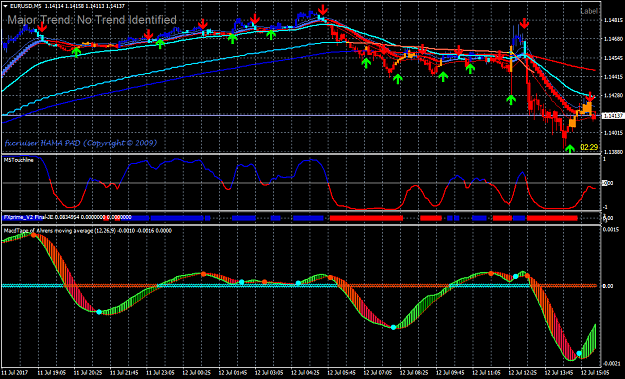This screenshot has width=625, height=379.
Task: Click the 12 Jul 09:45 time label
Action: coord(451,373)
